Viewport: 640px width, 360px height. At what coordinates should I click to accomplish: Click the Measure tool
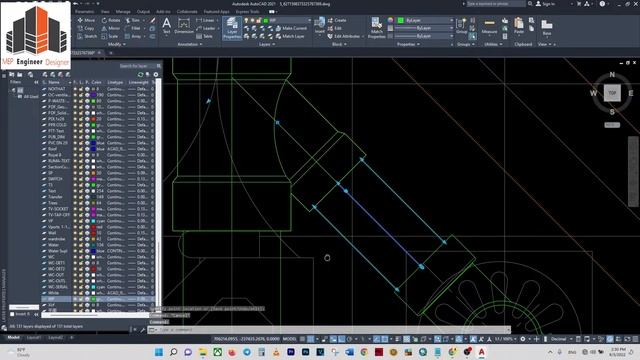point(489,27)
